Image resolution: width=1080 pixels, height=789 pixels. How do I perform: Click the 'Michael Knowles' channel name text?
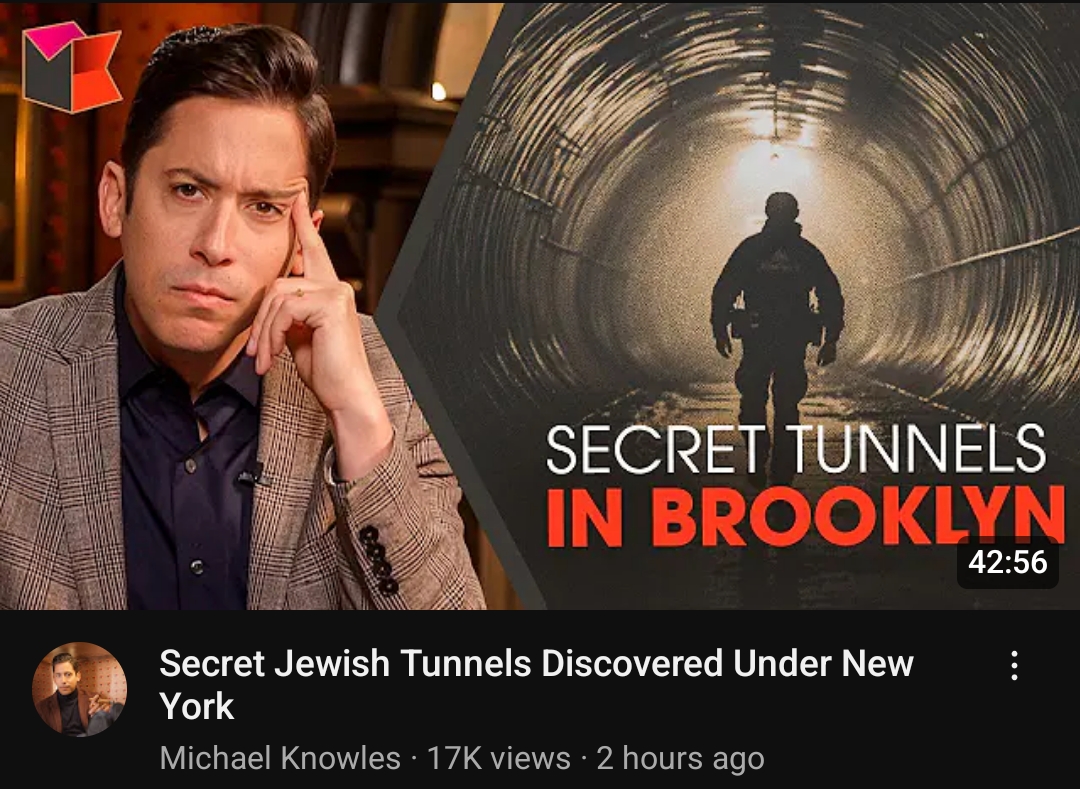pyautogui.click(x=280, y=759)
